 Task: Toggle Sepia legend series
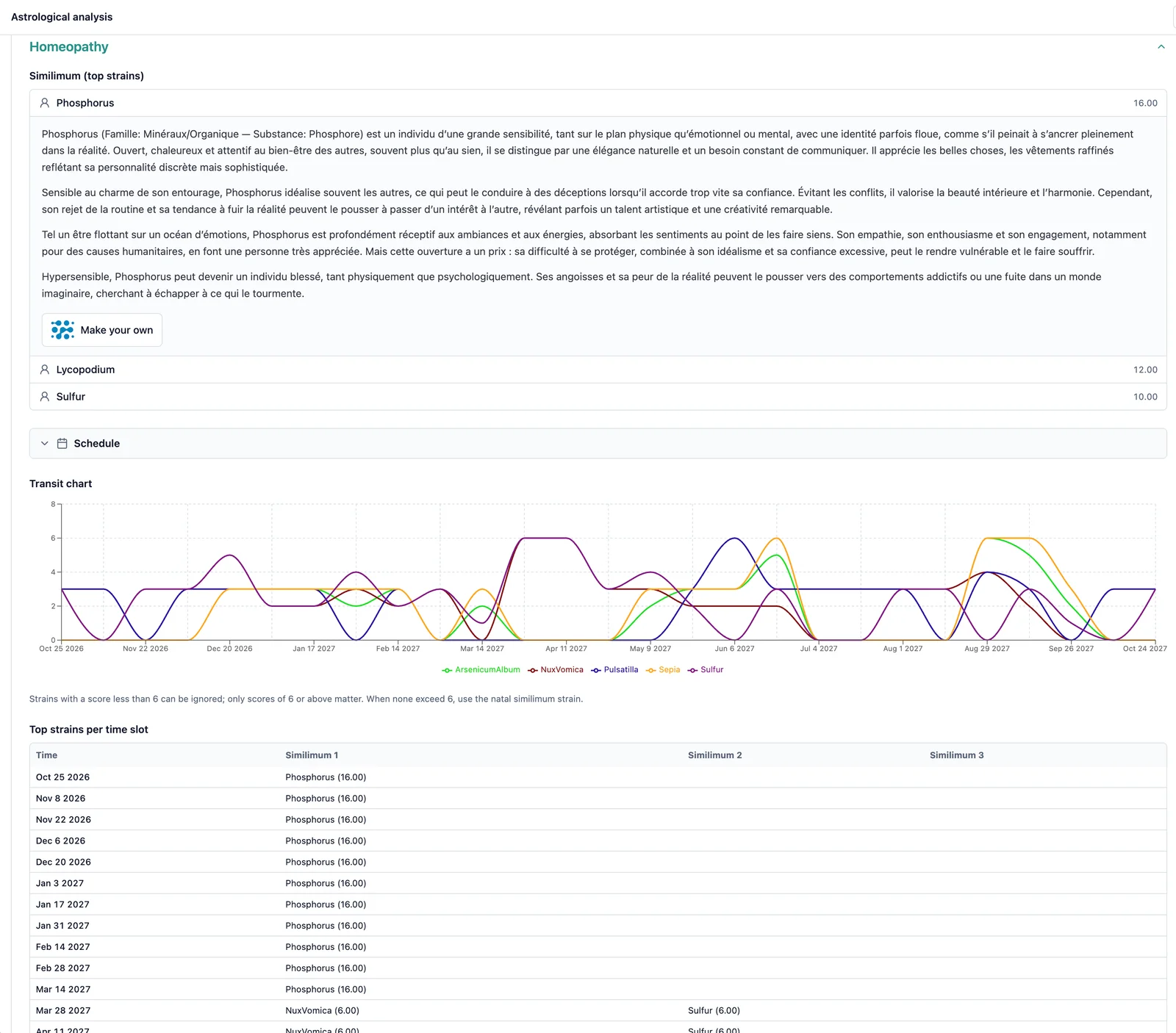663,670
